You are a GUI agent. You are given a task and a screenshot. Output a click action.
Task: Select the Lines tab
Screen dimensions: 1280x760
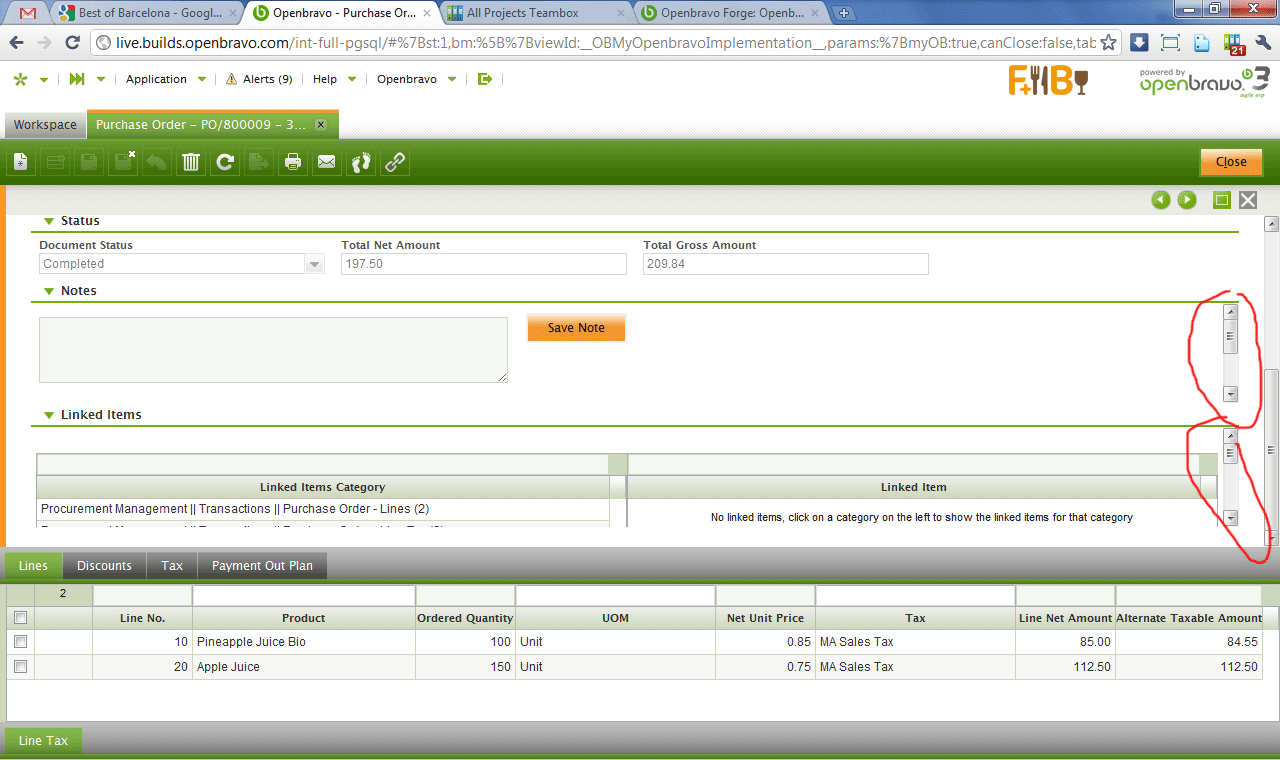tap(33, 566)
